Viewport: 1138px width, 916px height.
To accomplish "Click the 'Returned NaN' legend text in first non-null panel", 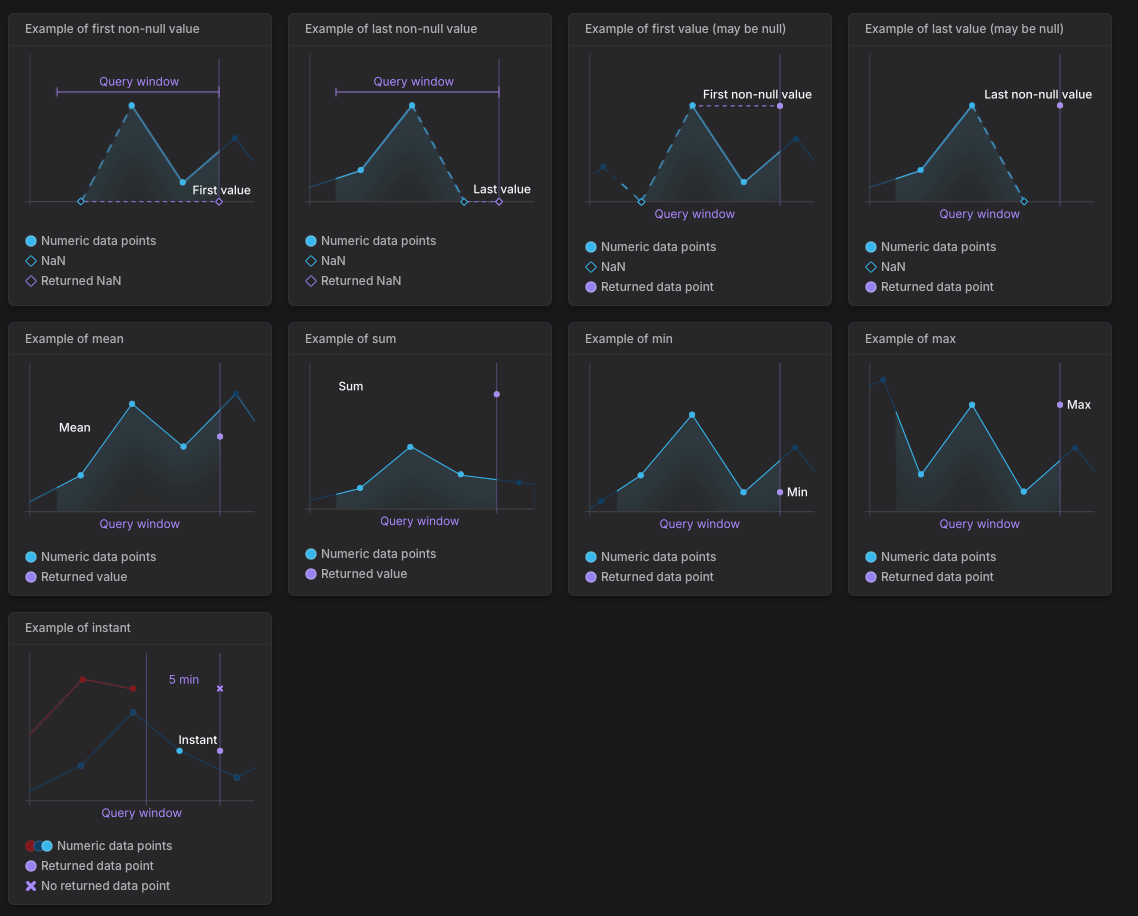I will point(81,281).
